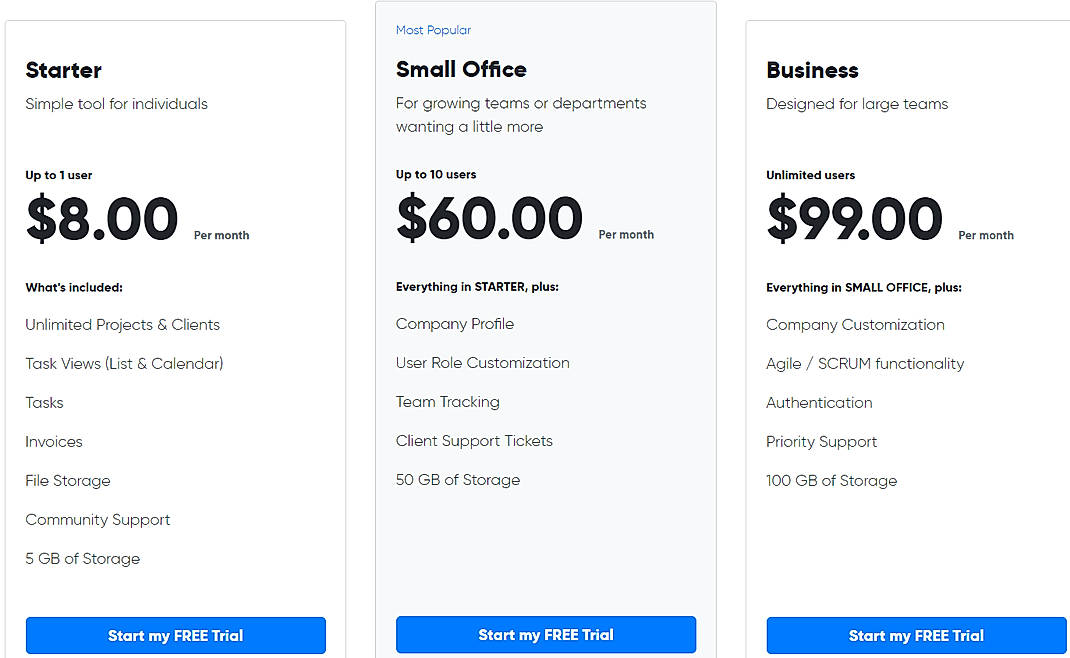Click Start my FREE Trial under Small Office plan
This screenshot has width=1070, height=658.
pos(546,634)
